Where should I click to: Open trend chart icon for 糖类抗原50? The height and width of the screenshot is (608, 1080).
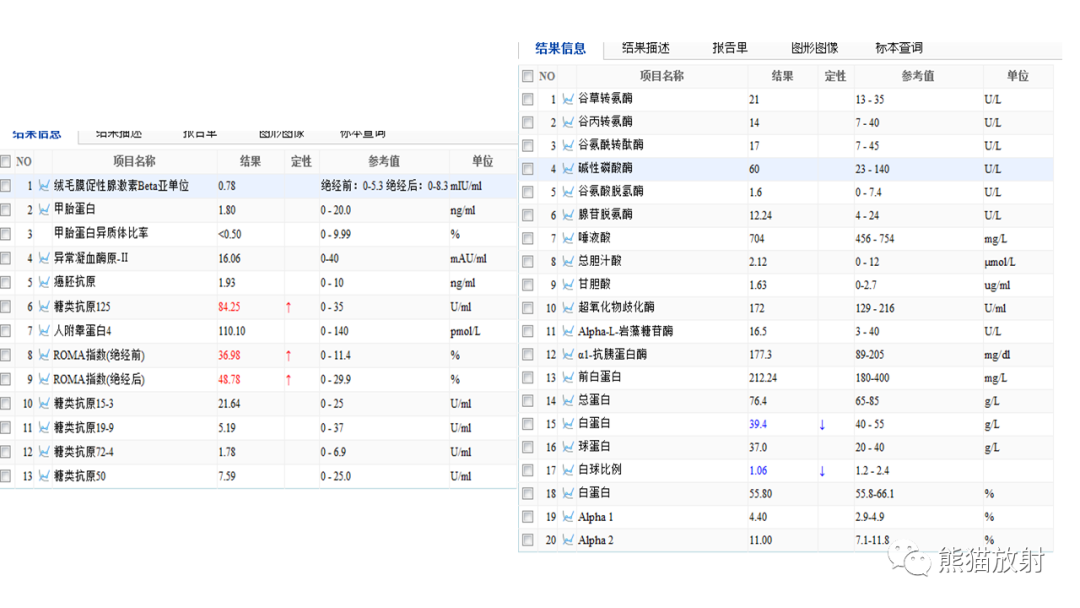click(44, 476)
